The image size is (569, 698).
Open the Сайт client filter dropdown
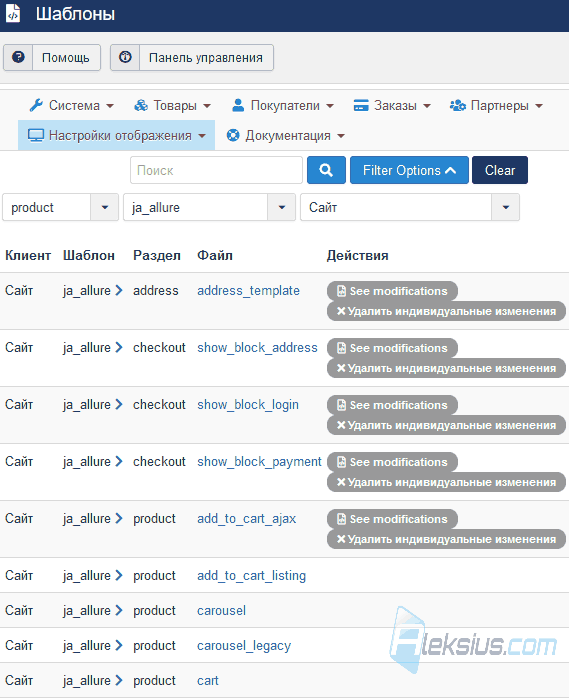[x=410, y=207]
